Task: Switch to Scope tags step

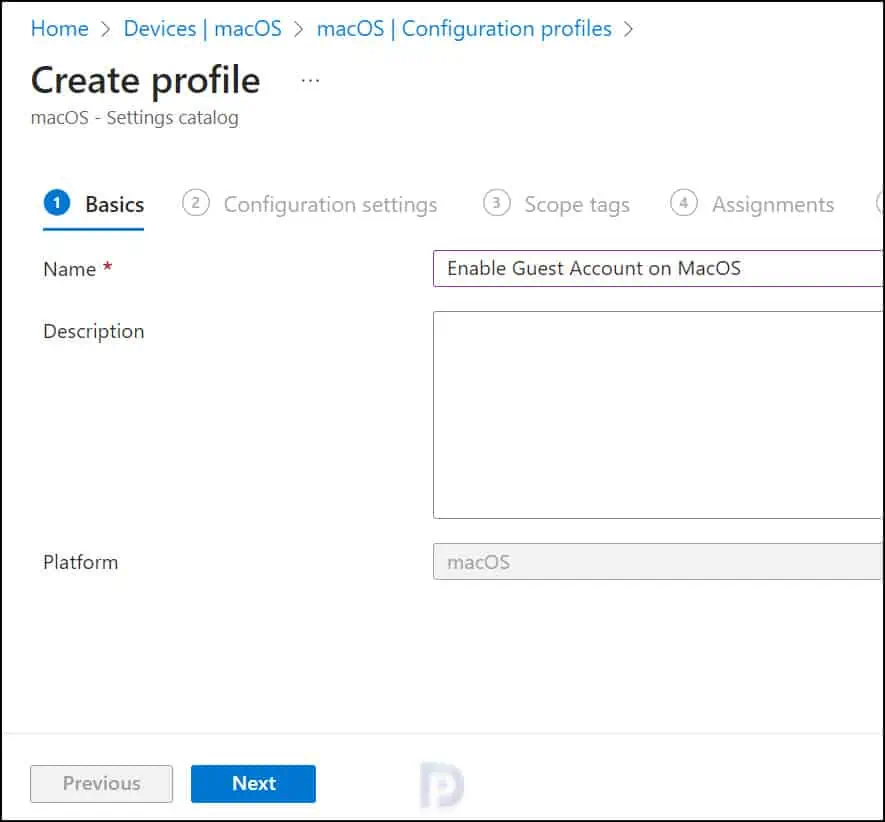Action: pyautogui.click(x=556, y=204)
